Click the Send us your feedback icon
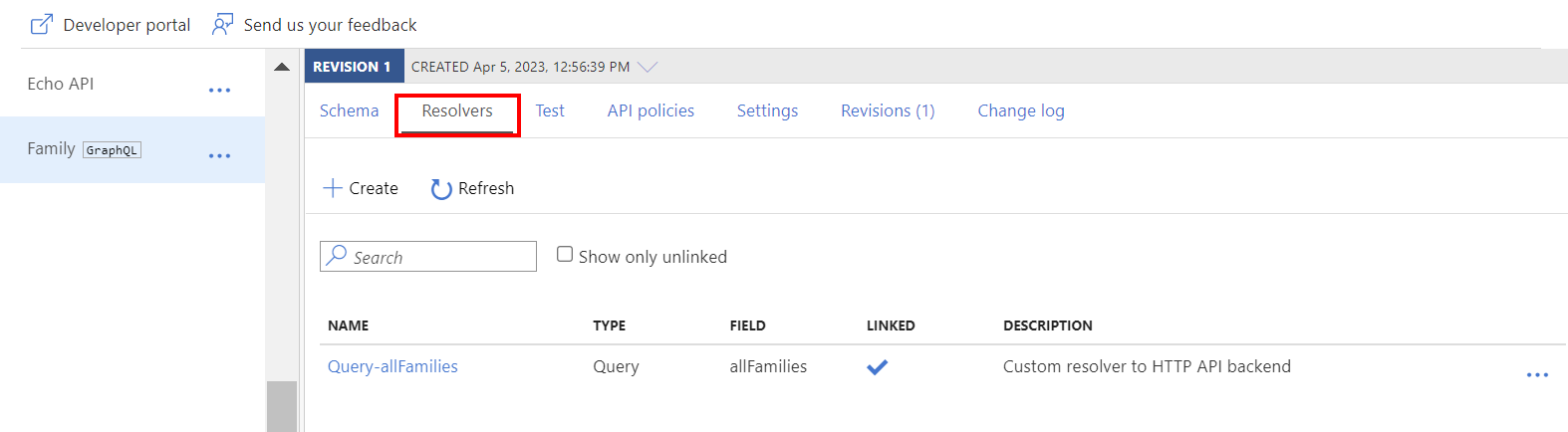Viewport: 1568px width, 432px height. (x=223, y=25)
